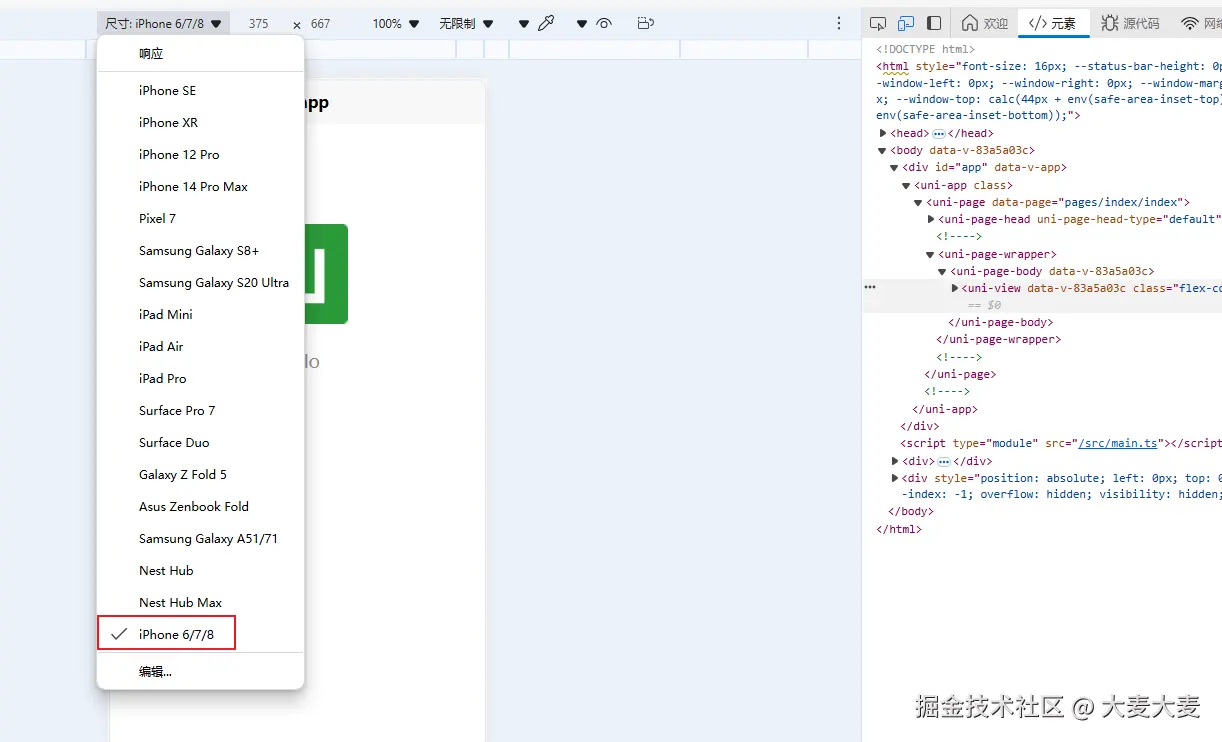Image resolution: width=1222 pixels, height=742 pixels.
Task: Select iPhone 12 Pro from the device list
Action: [200, 154]
